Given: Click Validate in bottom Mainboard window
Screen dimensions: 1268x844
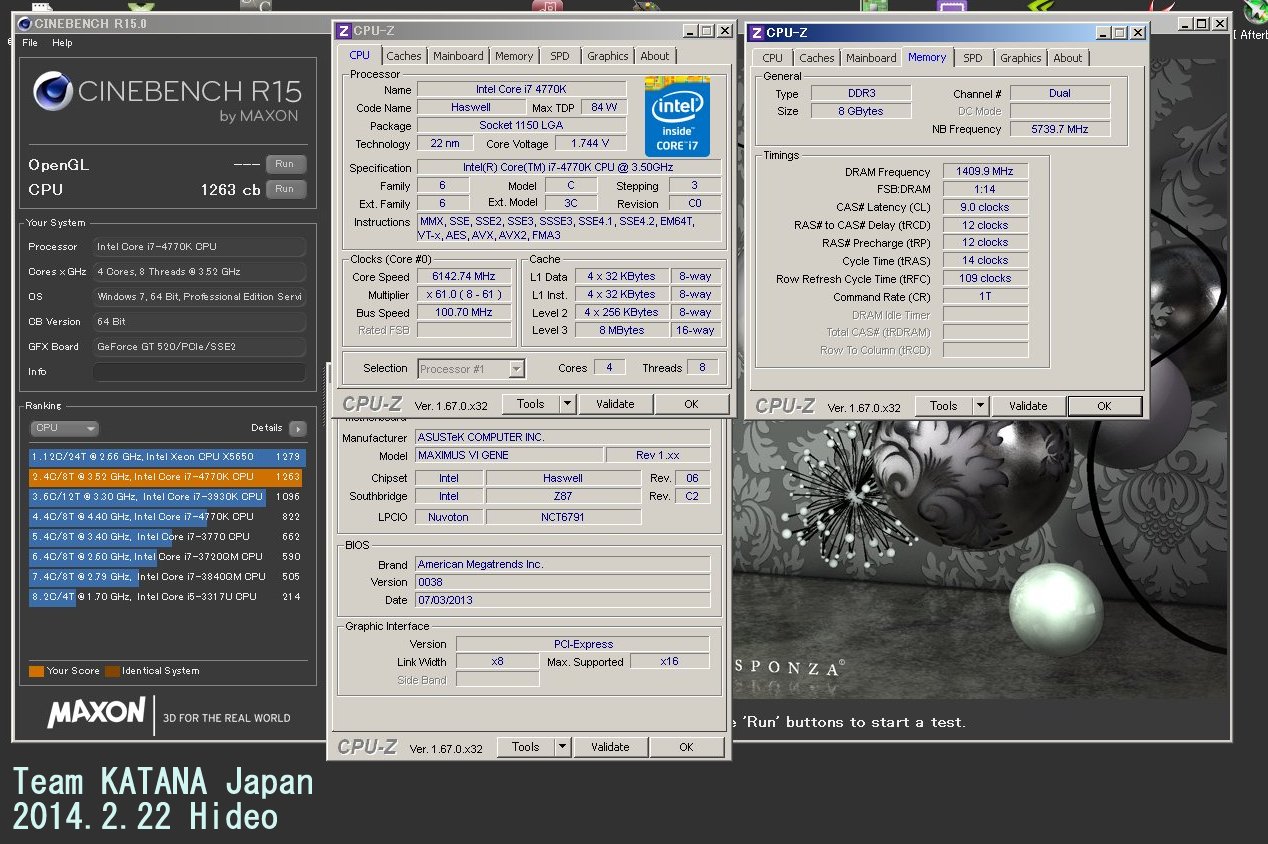Looking at the screenshot, I should coord(610,747).
